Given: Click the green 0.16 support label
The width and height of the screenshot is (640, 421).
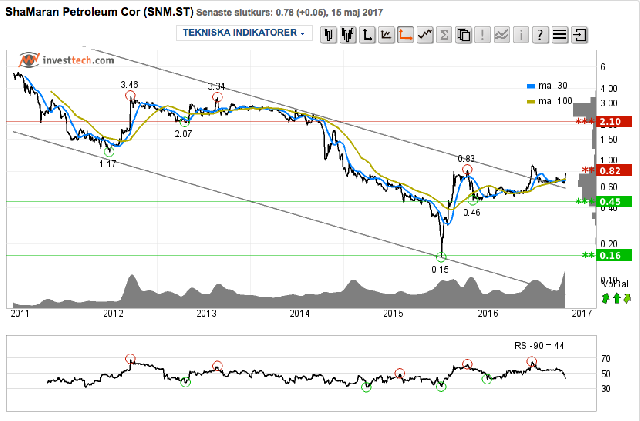Looking at the screenshot, I should [614, 256].
